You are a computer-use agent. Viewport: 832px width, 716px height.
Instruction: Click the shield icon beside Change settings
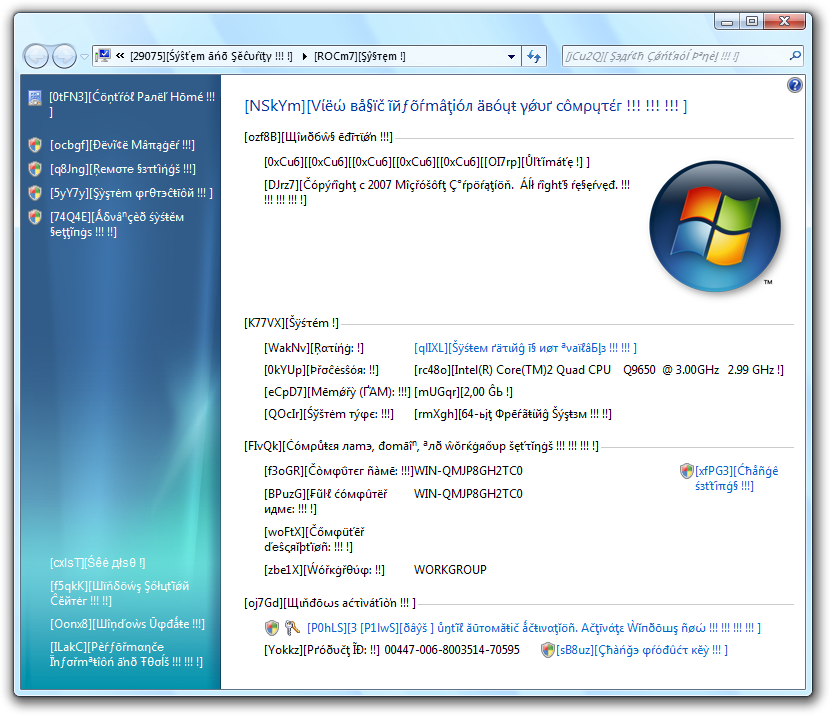coord(687,471)
